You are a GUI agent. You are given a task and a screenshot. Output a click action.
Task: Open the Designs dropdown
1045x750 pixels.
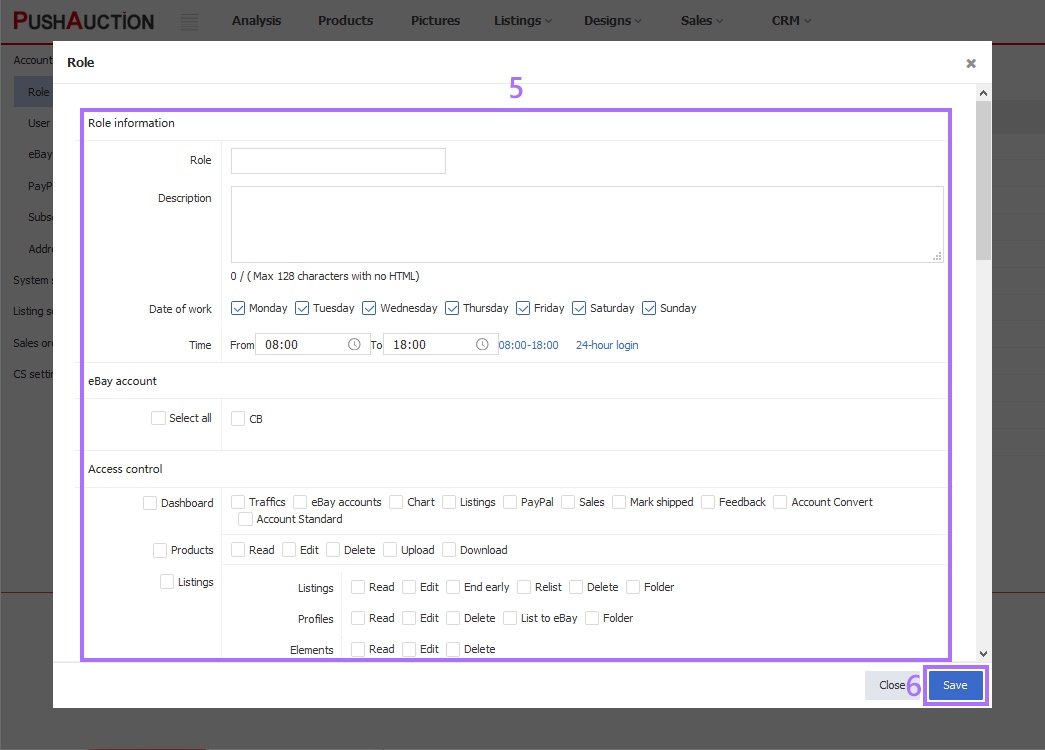612,20
